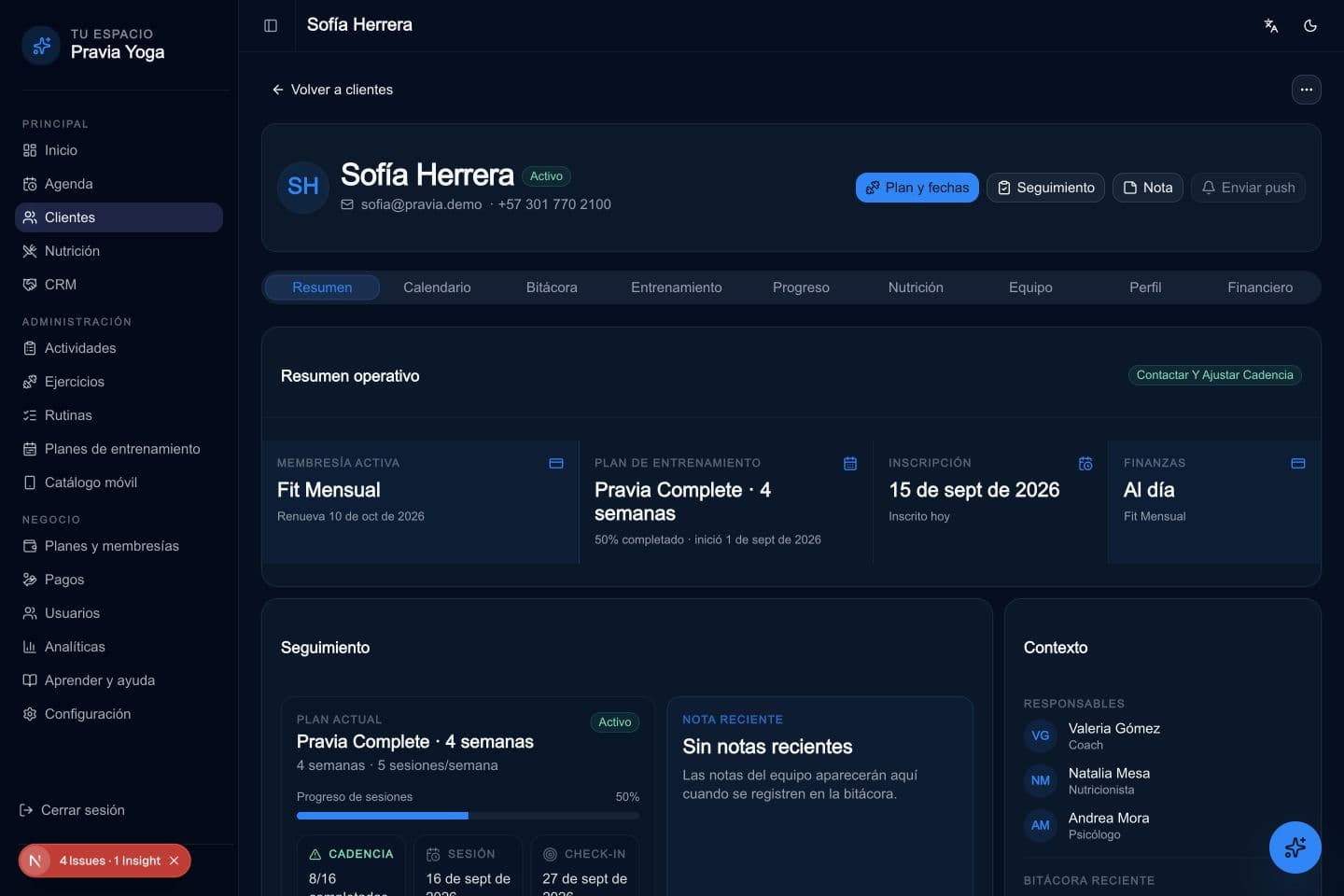This screenshot has height=896, width=1344.
Task: Open Rutinas in the sidebar
Action: (x=119, y=415)
